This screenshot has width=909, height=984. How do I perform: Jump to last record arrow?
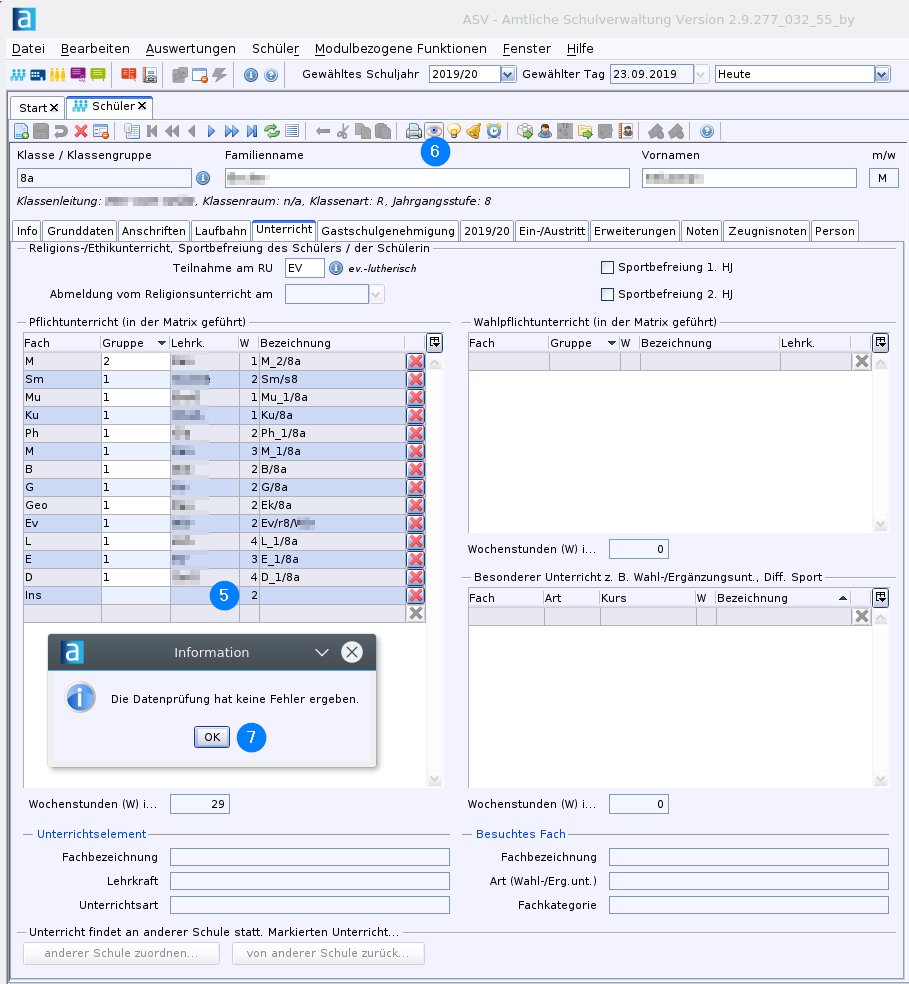(x=252, y=131)
